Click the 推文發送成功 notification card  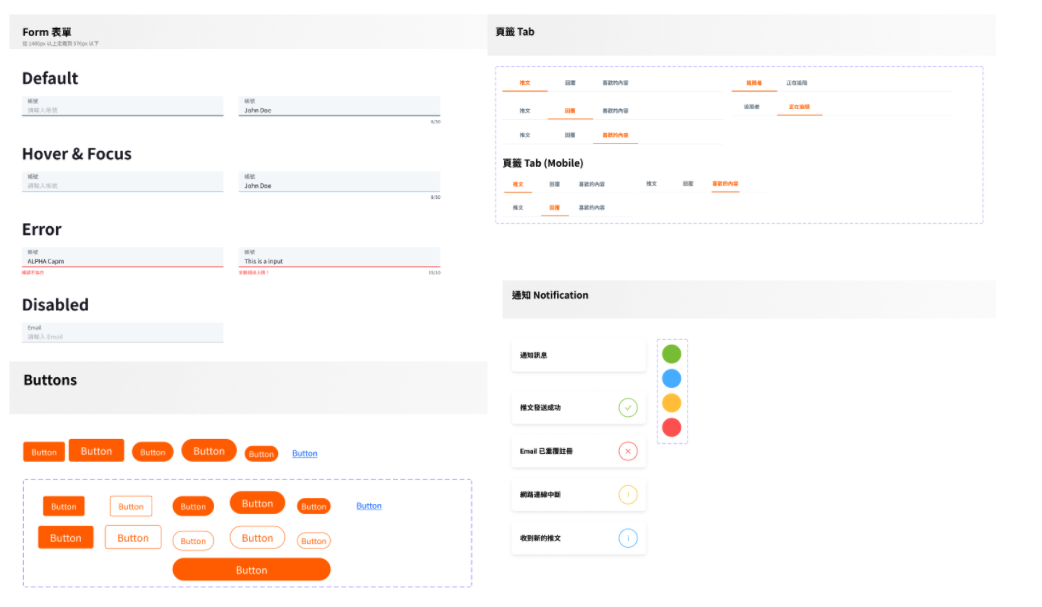578,408
